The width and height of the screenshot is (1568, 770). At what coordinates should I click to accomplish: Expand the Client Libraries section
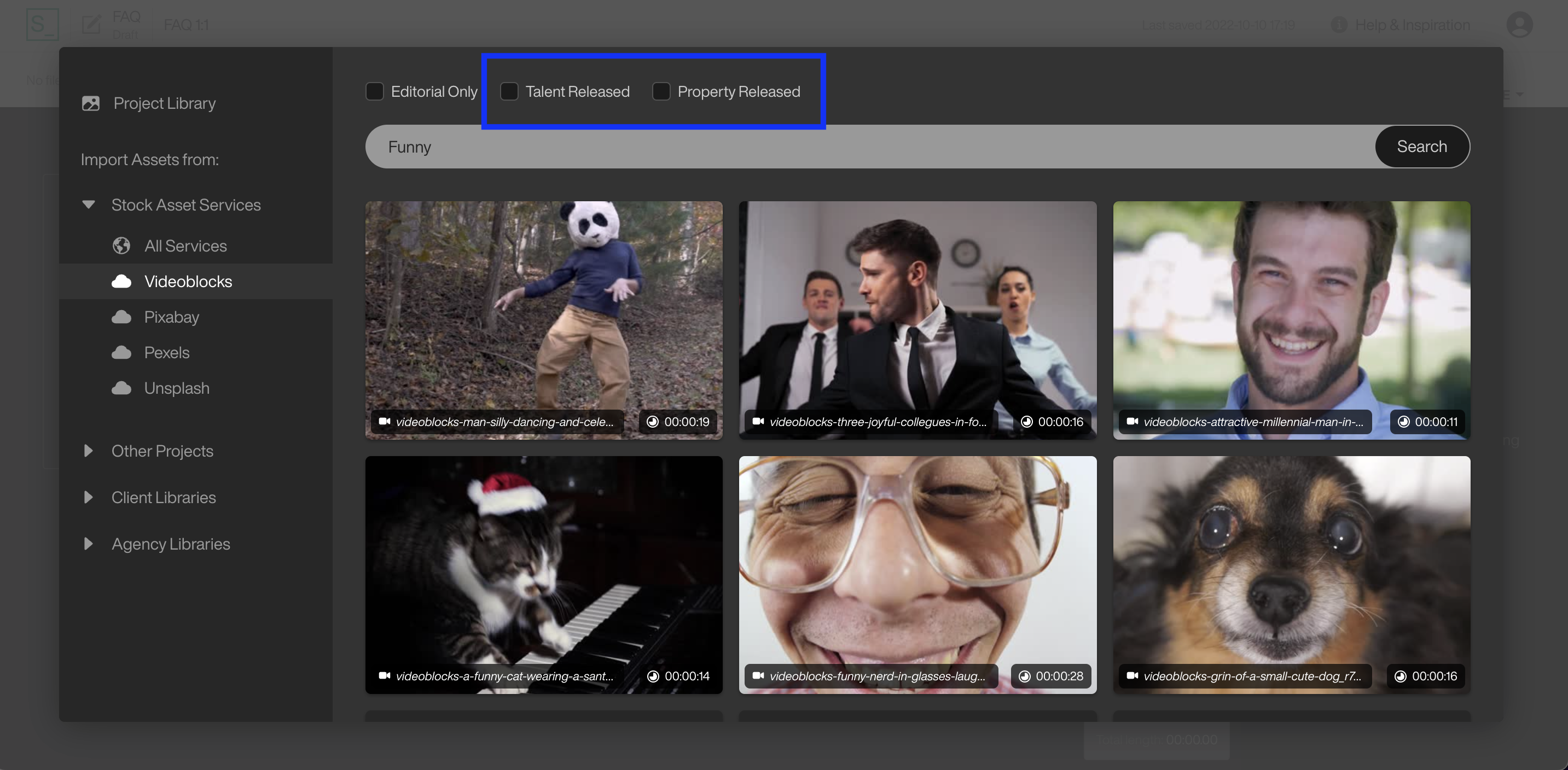tap(88, 497)
